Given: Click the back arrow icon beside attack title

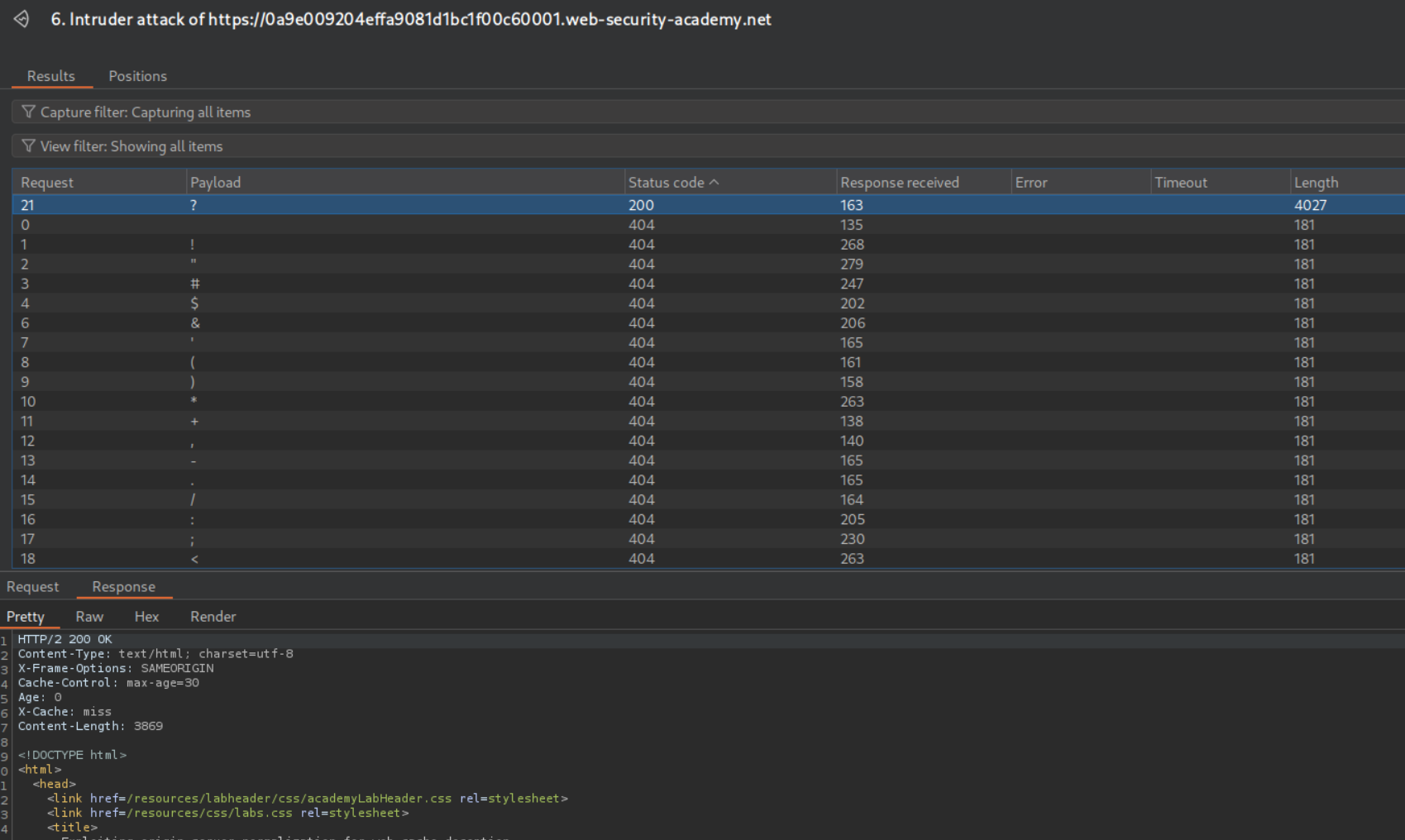Looking at the screenshot, I should pyautogui.click(x=22, y=19).
